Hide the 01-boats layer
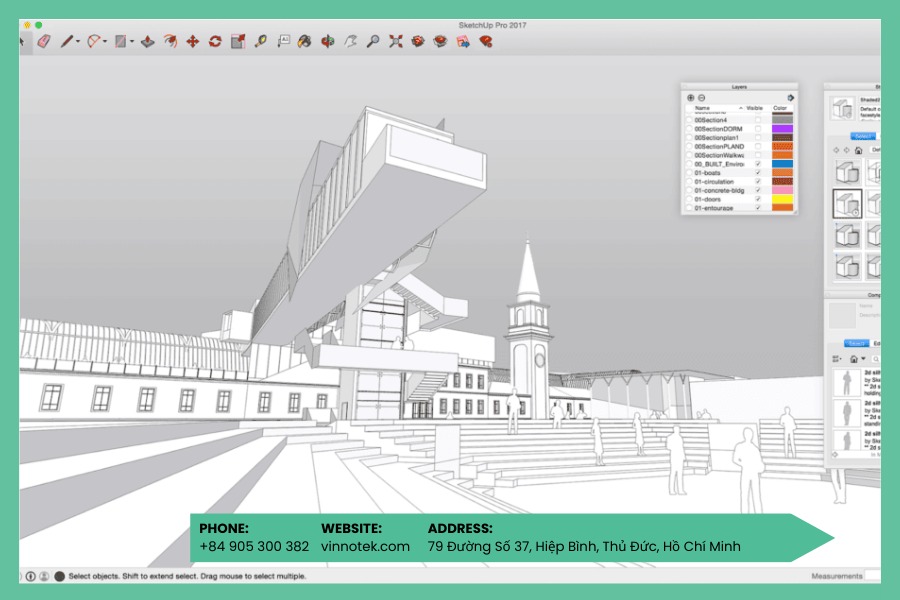The width and height of the screenshot is (900, 600). point(758,173)
